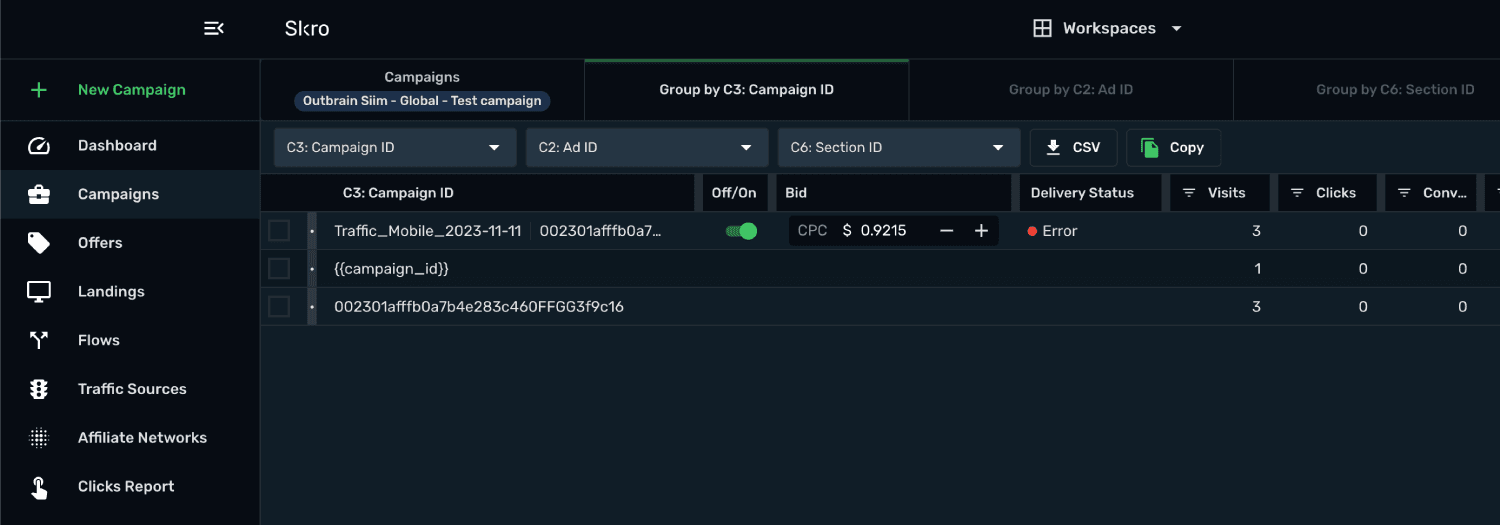
Task: Click the Landings monitor icon
Action: point(39,292)
